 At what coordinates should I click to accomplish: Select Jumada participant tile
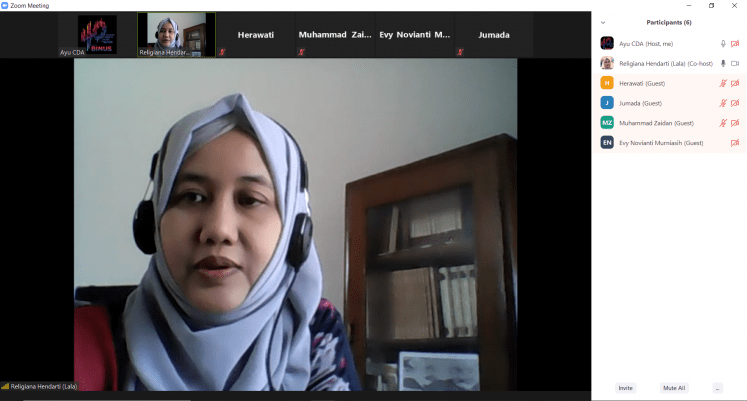(494, 35)
